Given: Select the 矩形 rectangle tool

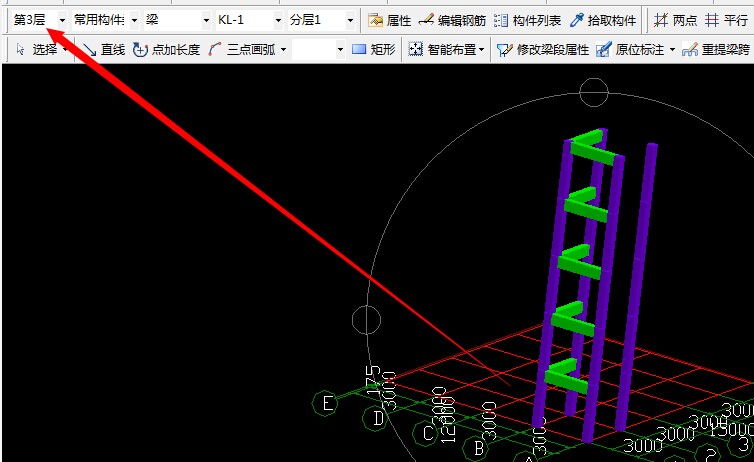Looking at the screenshot, I should (374, 50).
